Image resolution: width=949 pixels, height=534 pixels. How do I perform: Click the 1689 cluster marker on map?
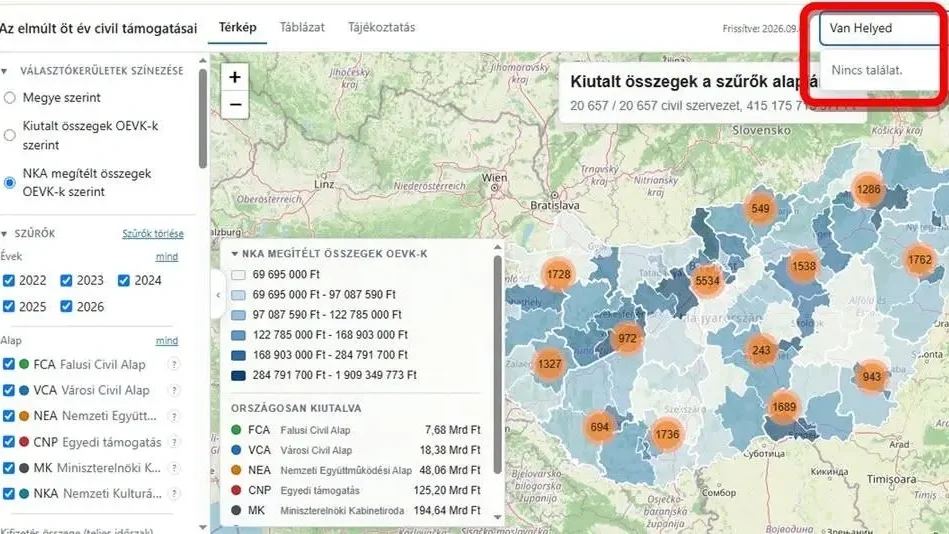click(784, 407)
